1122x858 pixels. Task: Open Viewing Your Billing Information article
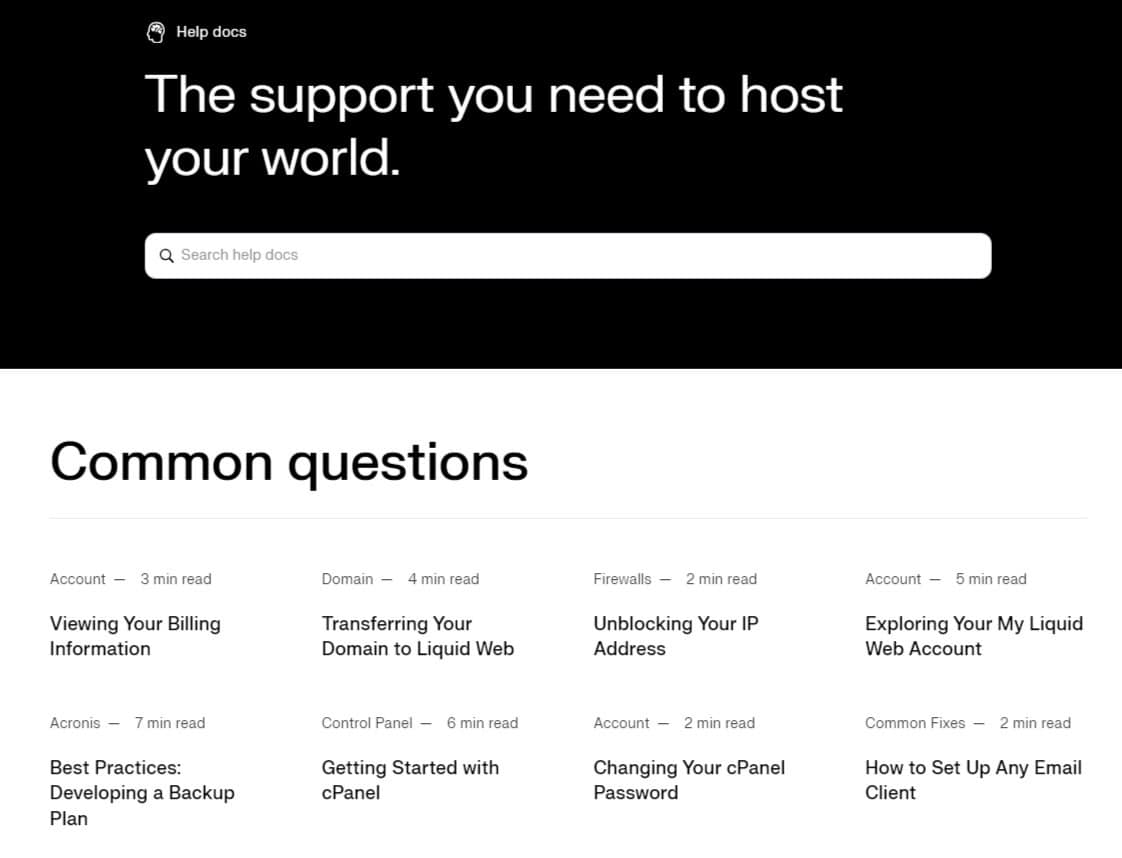point(135,636)
